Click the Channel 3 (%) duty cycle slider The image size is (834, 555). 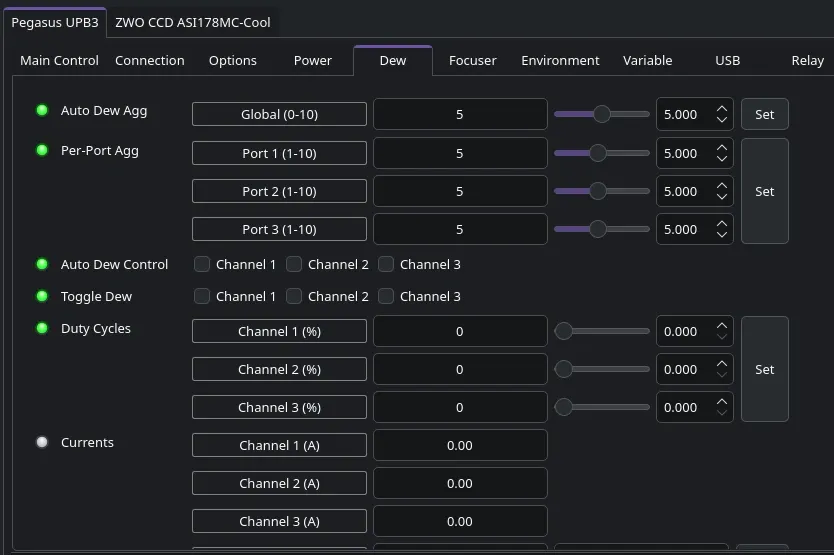click(x=602, y=407)
